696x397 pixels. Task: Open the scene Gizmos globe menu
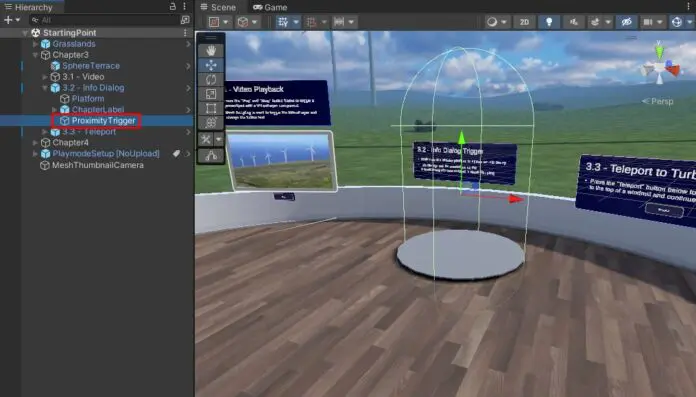tap(676, 22)
